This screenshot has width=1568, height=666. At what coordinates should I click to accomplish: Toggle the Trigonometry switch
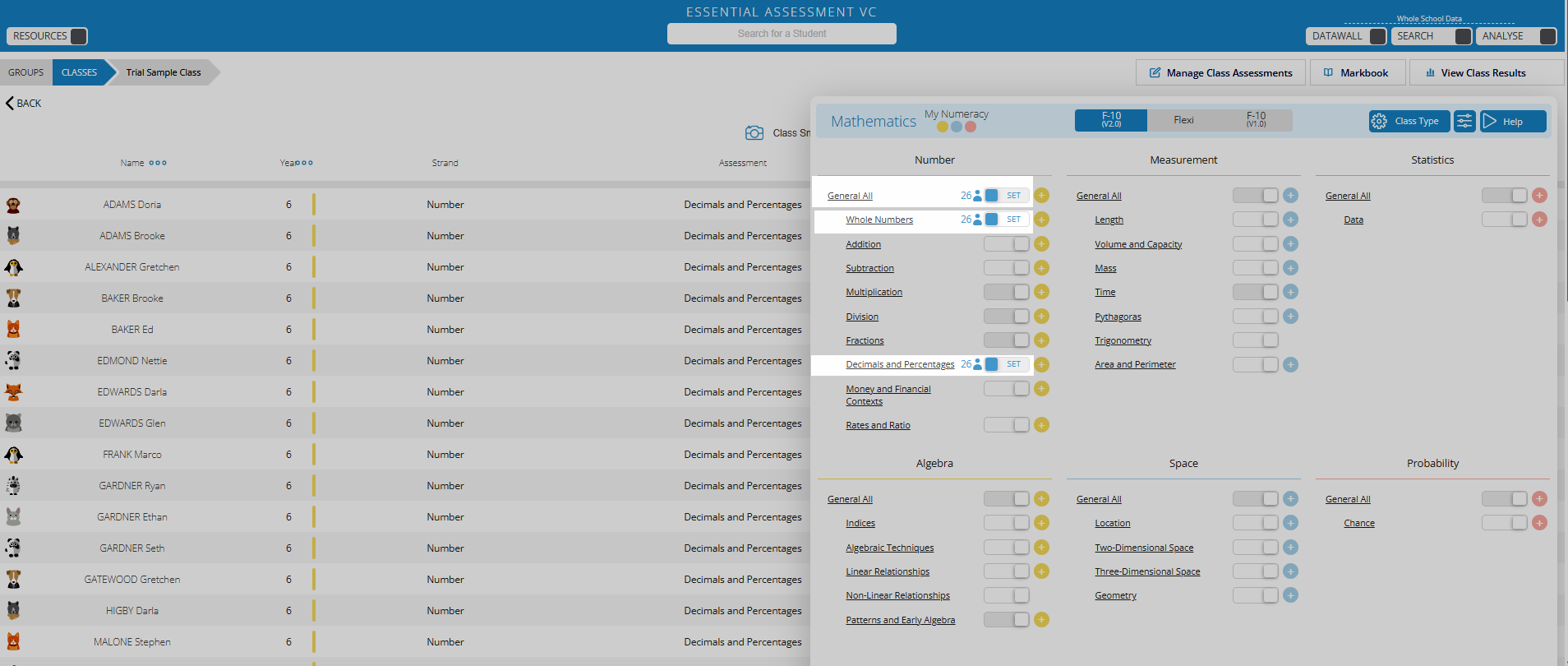(1255, 340)
